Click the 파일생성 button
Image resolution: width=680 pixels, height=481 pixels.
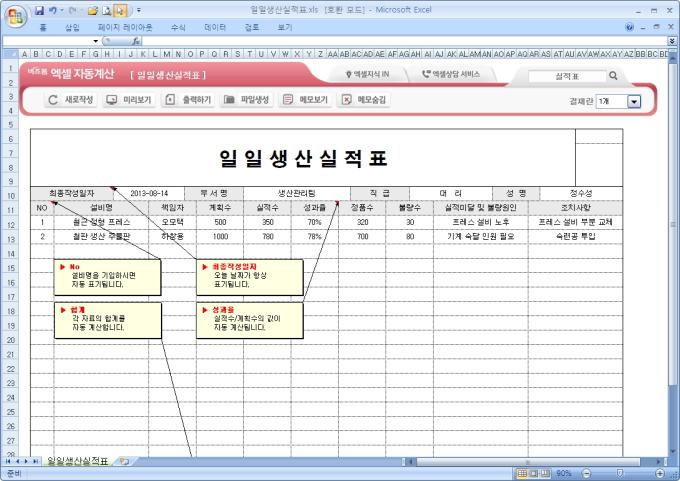coord(246,100)
